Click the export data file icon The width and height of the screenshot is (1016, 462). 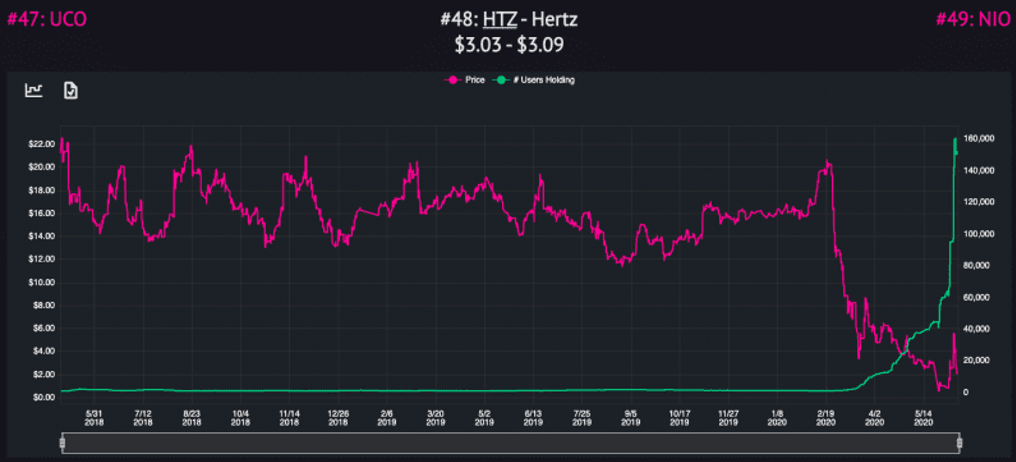click(x=71, y=91)
